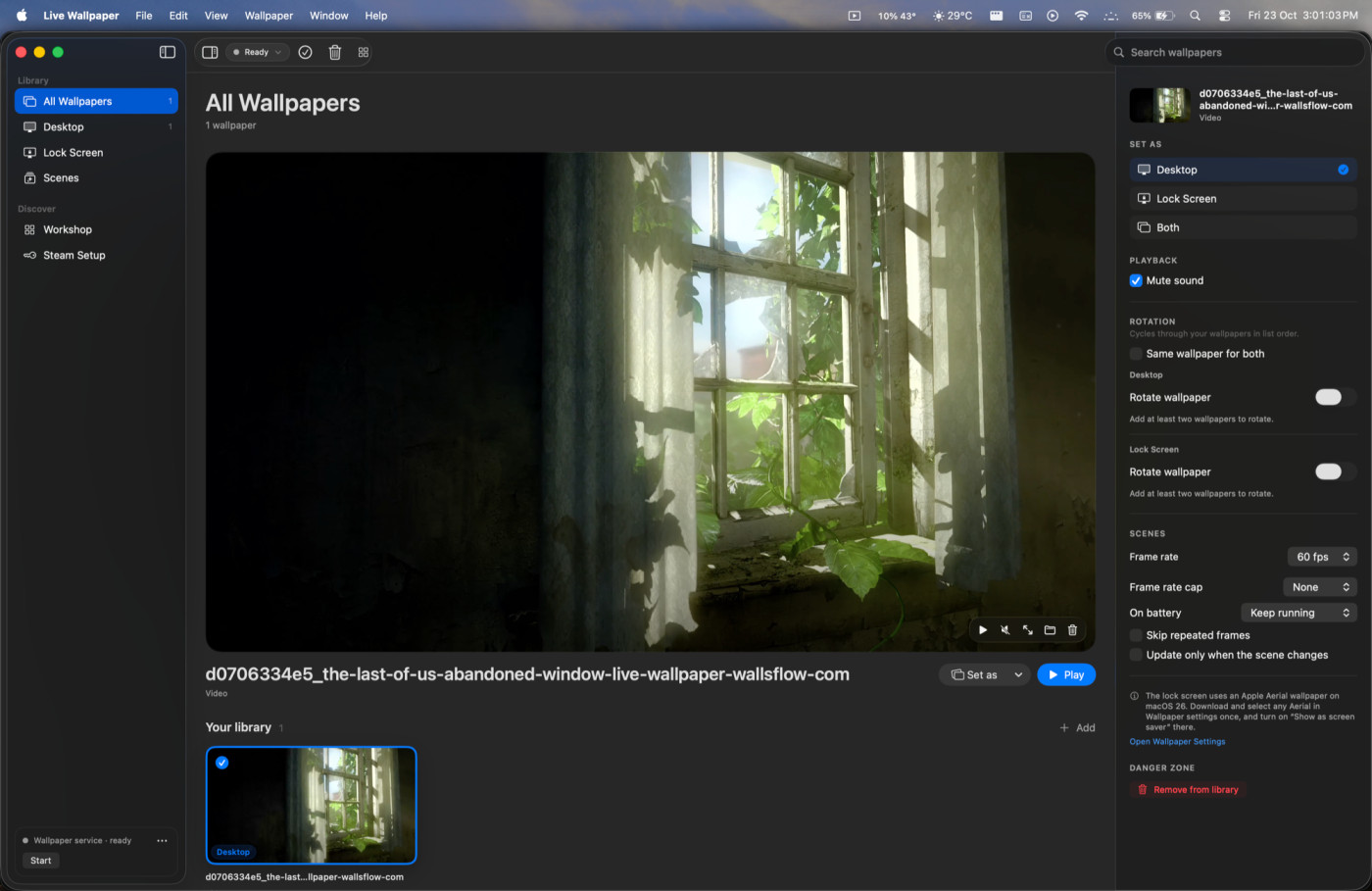Open the Set as dropdown
Image resolution: width=1372 pixels, height=891 pixels.
(x=985, y=674)
